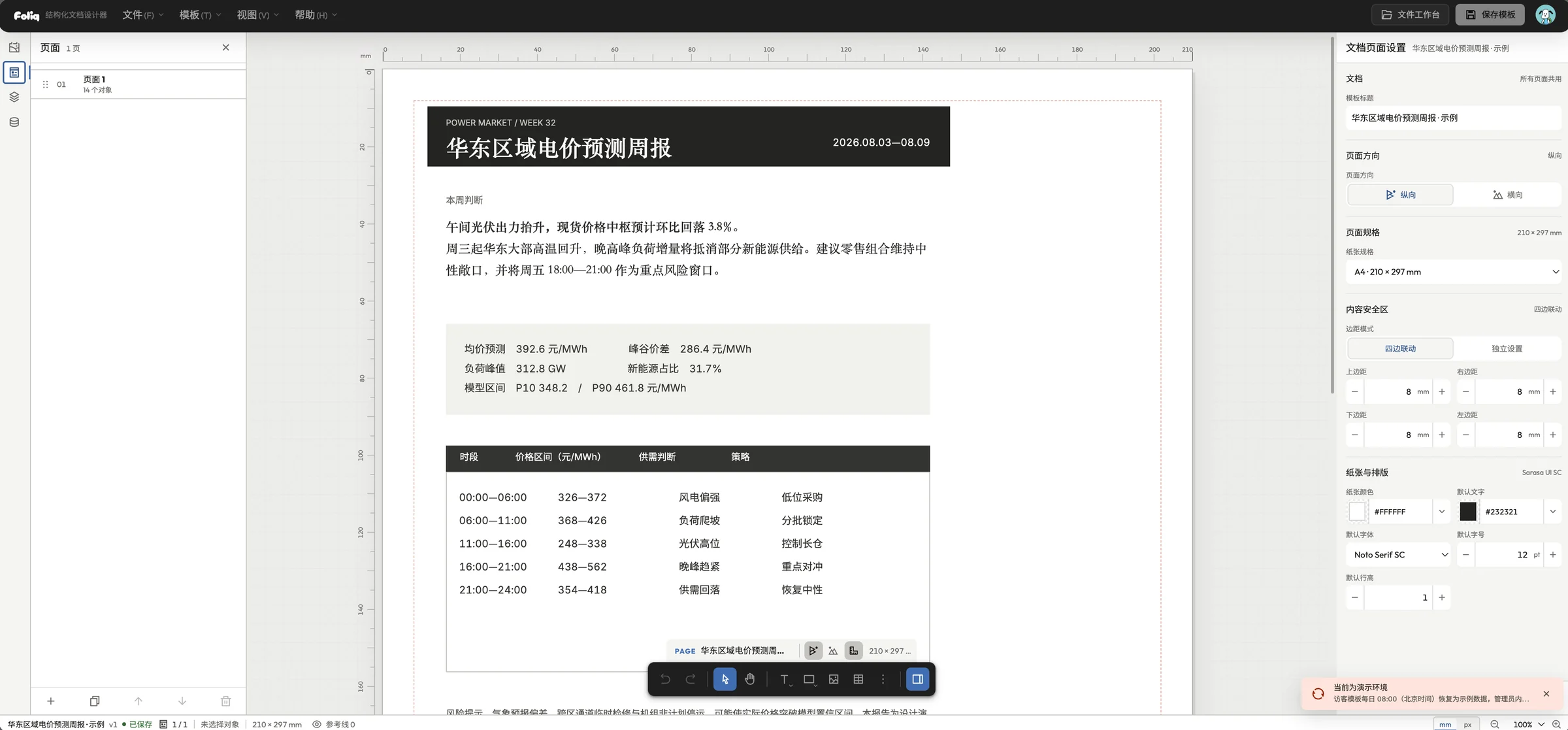Toggle guides visibility eye in status bar

(x=317, y=724)
